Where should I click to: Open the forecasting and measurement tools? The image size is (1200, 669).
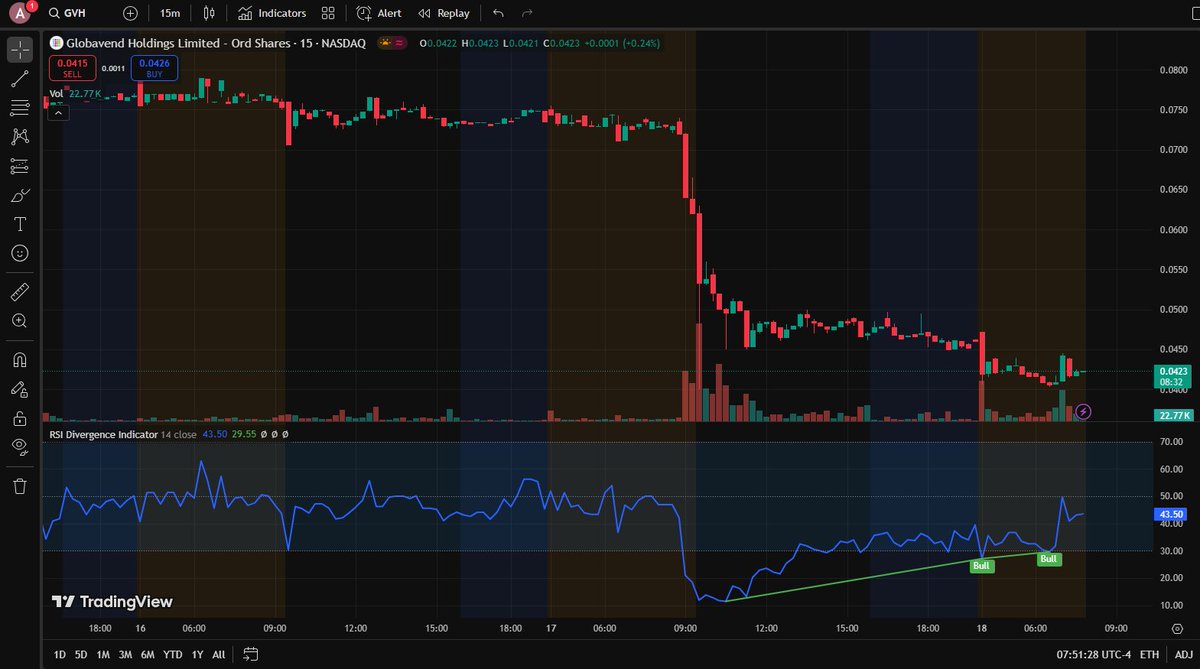point(20,166)
